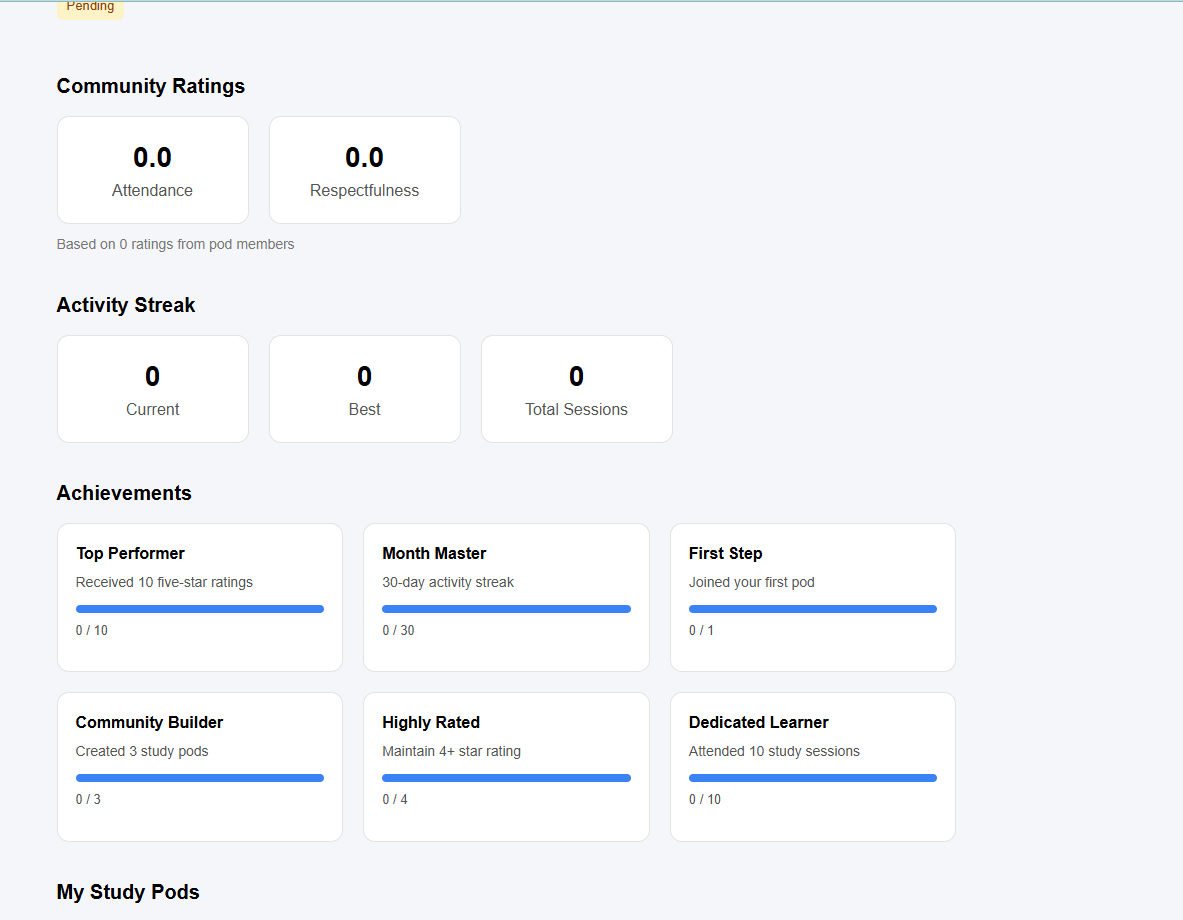
Task: Click the Dedicated Learner achievement card
Action: pyautogui.click(x=813, y=767)
